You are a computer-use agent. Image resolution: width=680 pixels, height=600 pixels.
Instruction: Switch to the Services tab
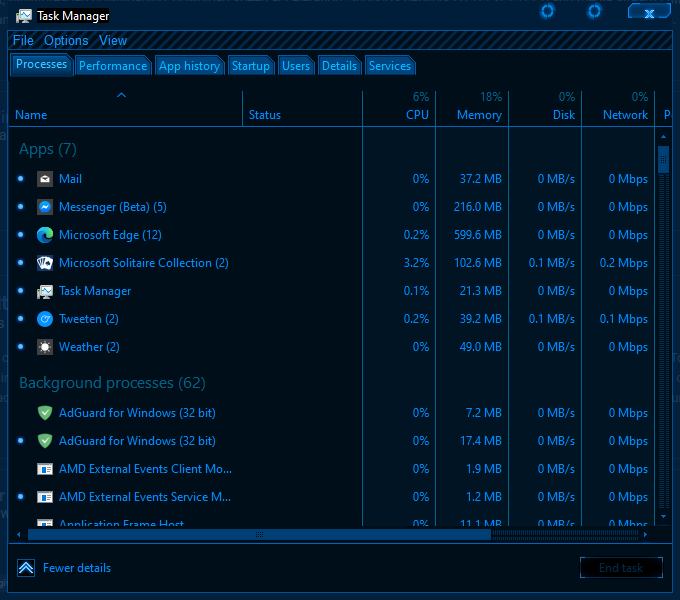pos(389,66)
